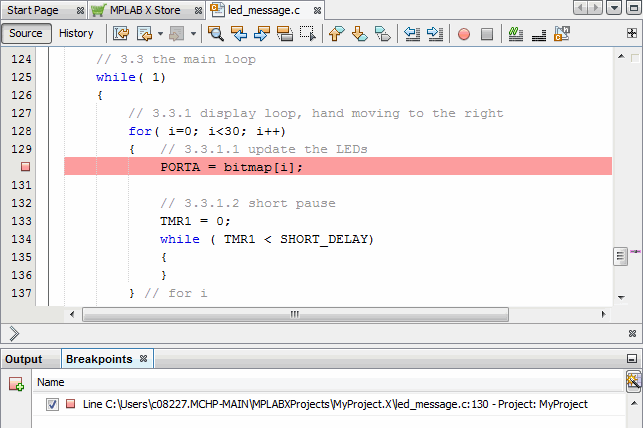The height and width of the screenshot is (428, 643).
Task: Open the document list dropdown arrow
Action: [613, 8]
